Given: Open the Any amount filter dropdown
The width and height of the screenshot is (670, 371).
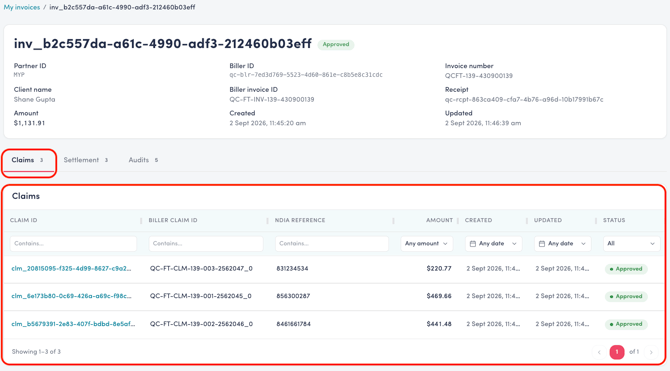Looking at the screenshot, I should (426, 244).
